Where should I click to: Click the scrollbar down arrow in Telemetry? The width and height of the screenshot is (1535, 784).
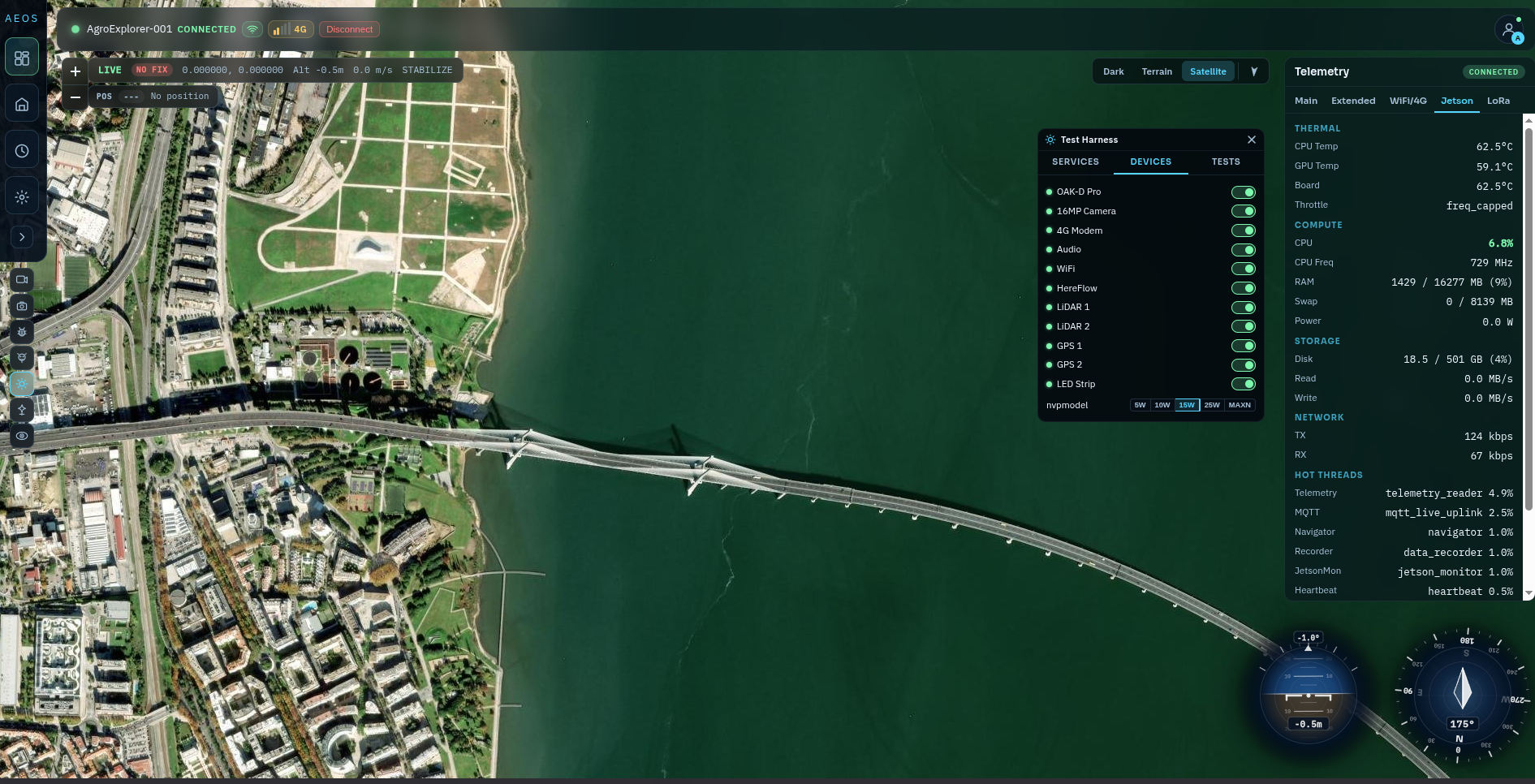click(1529, 594)
